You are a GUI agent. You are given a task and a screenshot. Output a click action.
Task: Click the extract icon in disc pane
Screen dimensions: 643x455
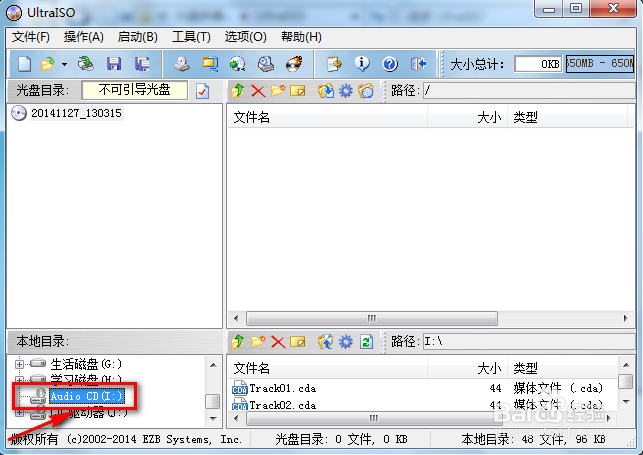(x=326, y=91)
